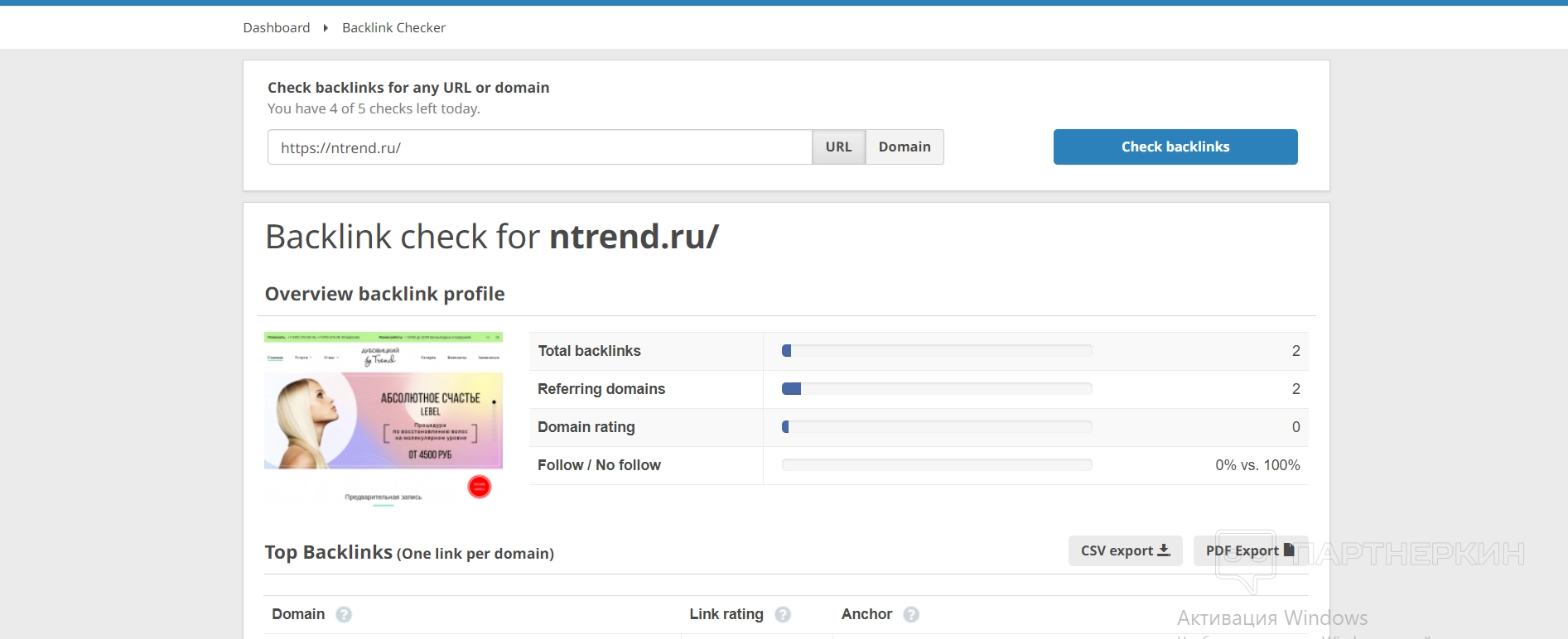Screen dimensions: 1568x639
Task: Open the Backlink Checker breadcrumb
Action: click(393, 27)
